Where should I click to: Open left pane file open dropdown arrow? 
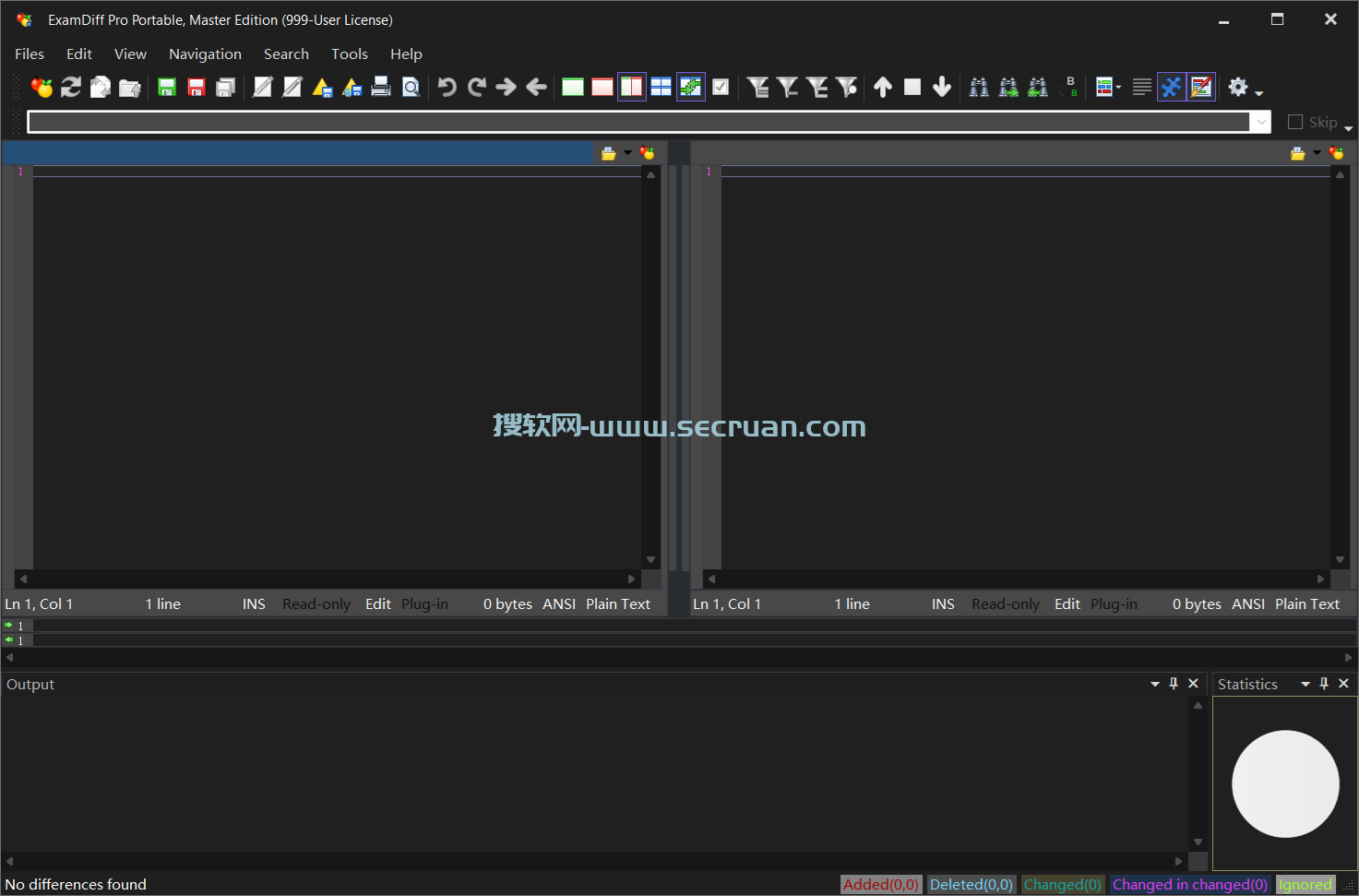click(627, 153)
